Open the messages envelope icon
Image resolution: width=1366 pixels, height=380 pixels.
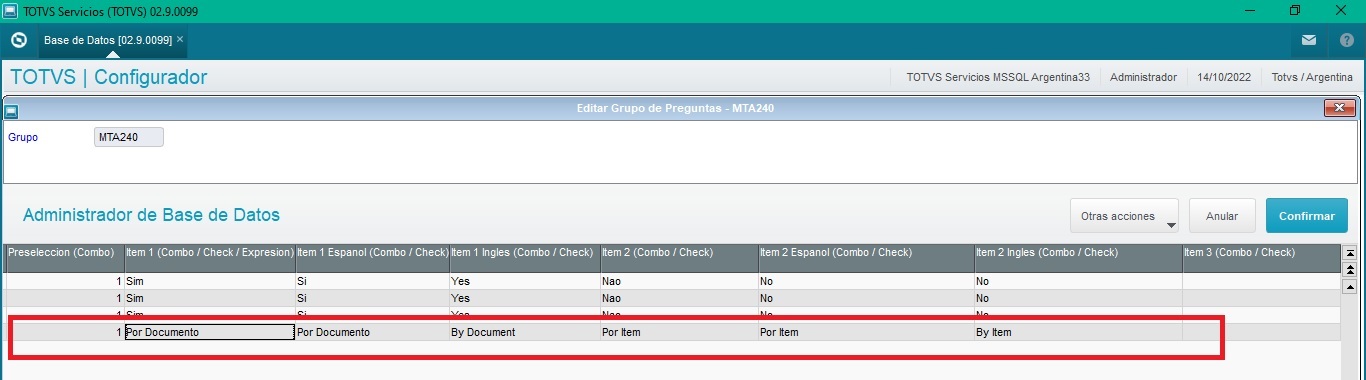tap(1309, 40)
